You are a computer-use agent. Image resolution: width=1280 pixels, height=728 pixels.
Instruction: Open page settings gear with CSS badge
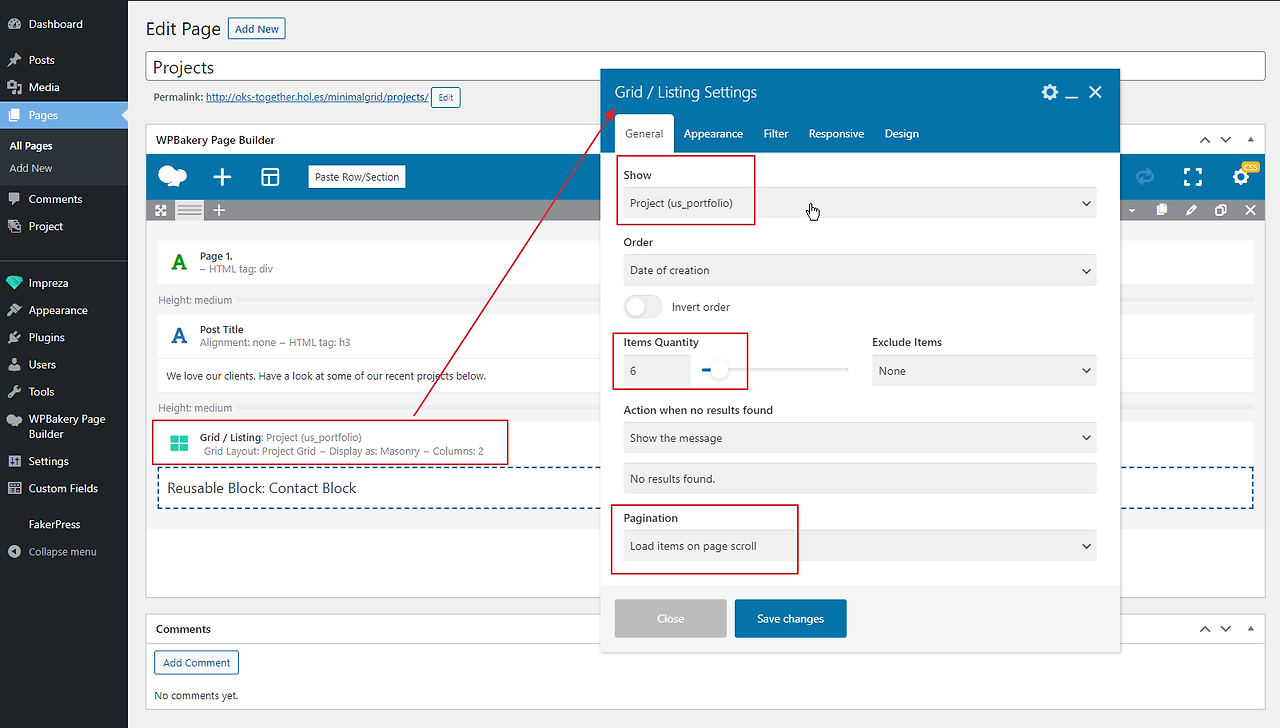[1243, 175]
